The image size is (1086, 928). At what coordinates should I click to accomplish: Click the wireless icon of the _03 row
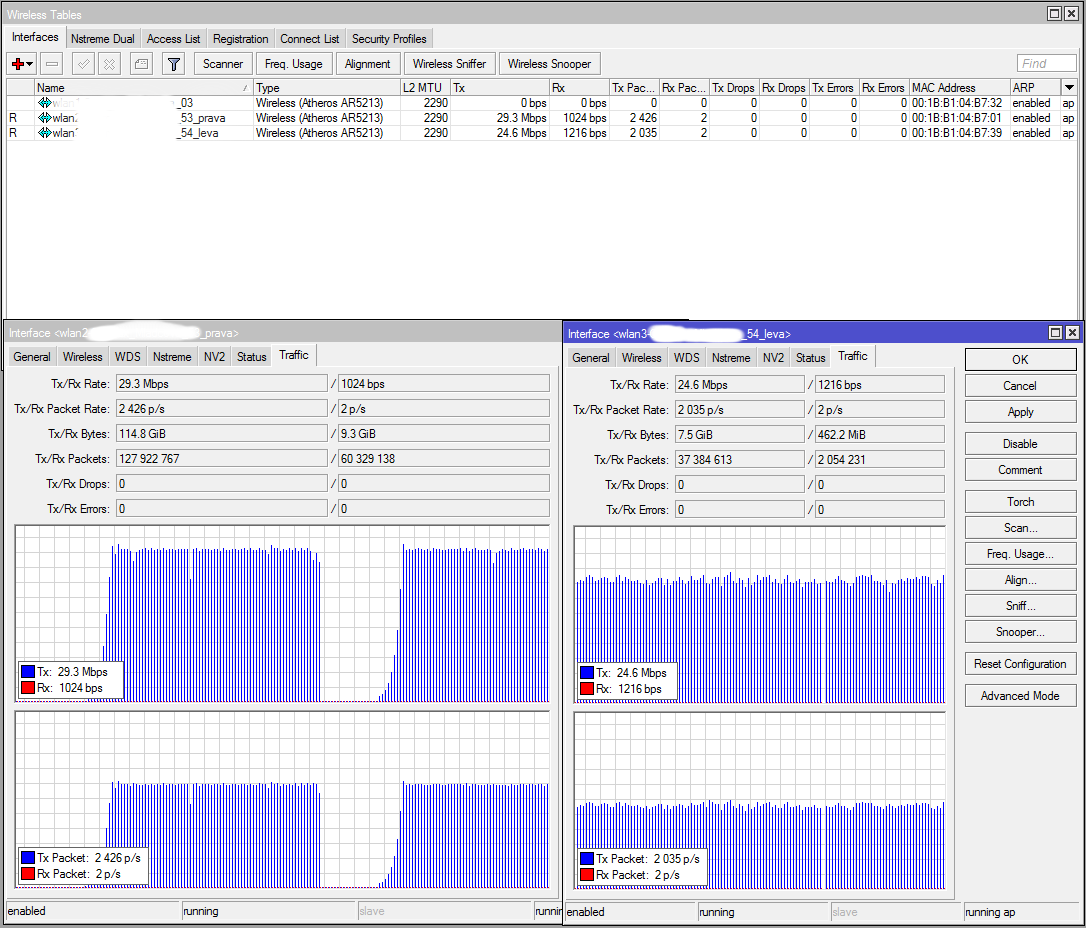[45, 102]
